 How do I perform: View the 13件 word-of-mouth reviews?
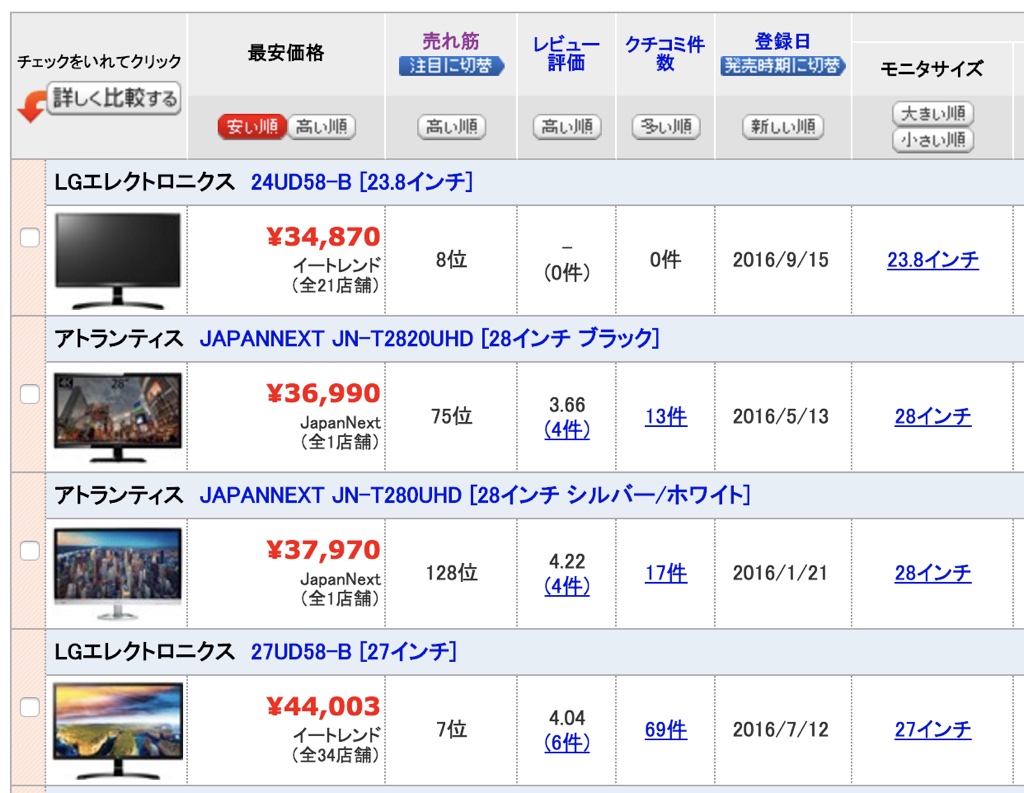pos(666,417)
